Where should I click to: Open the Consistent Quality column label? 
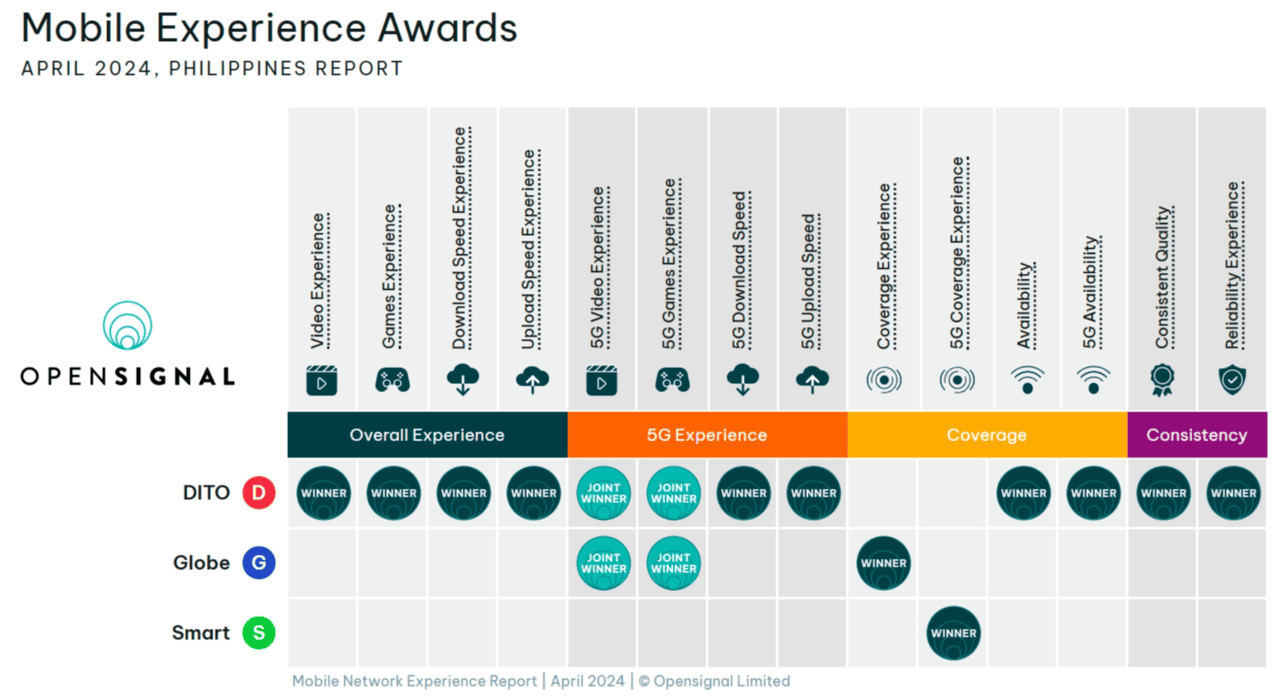pyautogui.click(x=1163, y=278)
